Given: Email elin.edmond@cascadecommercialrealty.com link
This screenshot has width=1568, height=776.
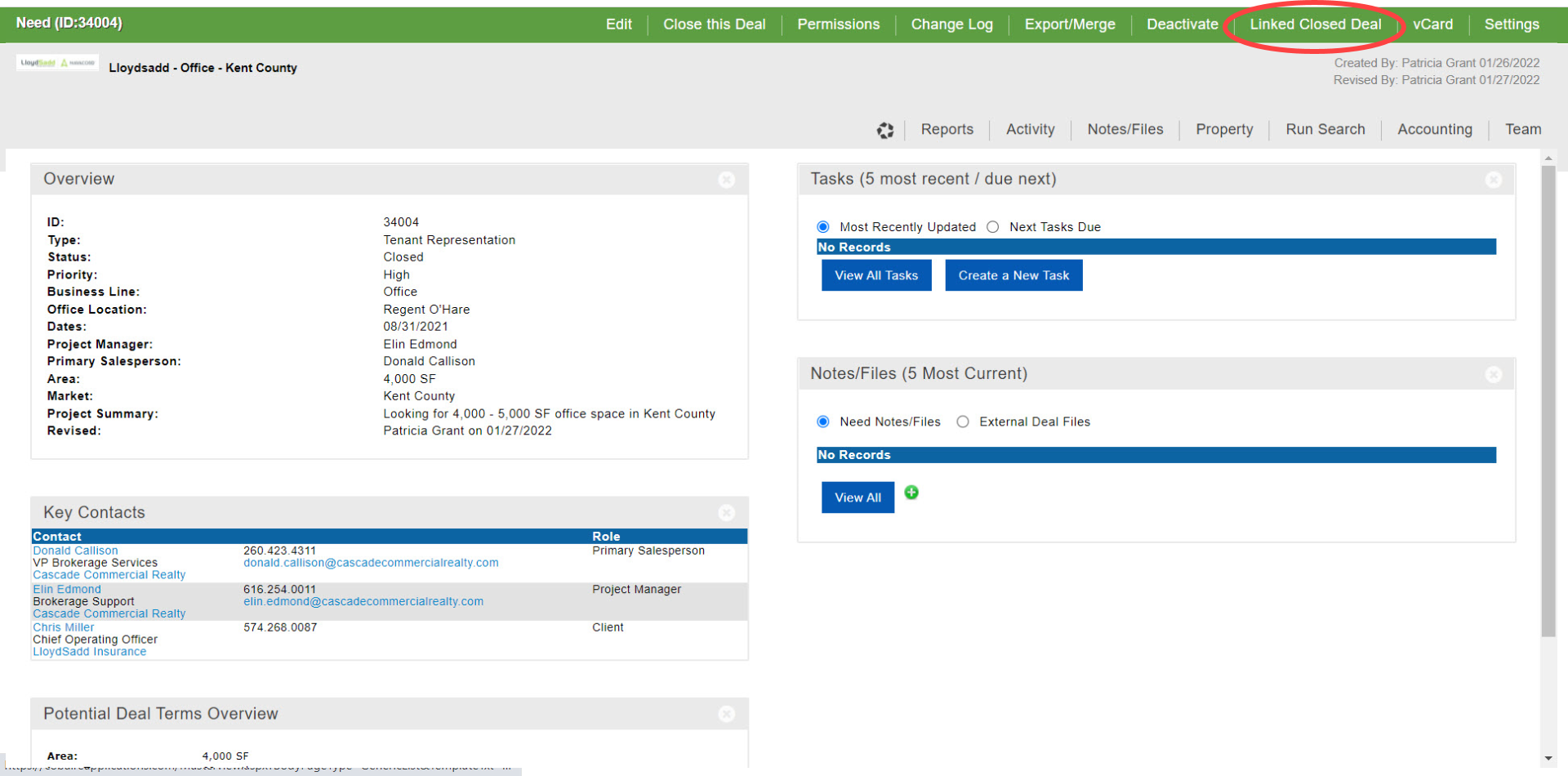Looking at the screenshot, I should click(363, 602).
